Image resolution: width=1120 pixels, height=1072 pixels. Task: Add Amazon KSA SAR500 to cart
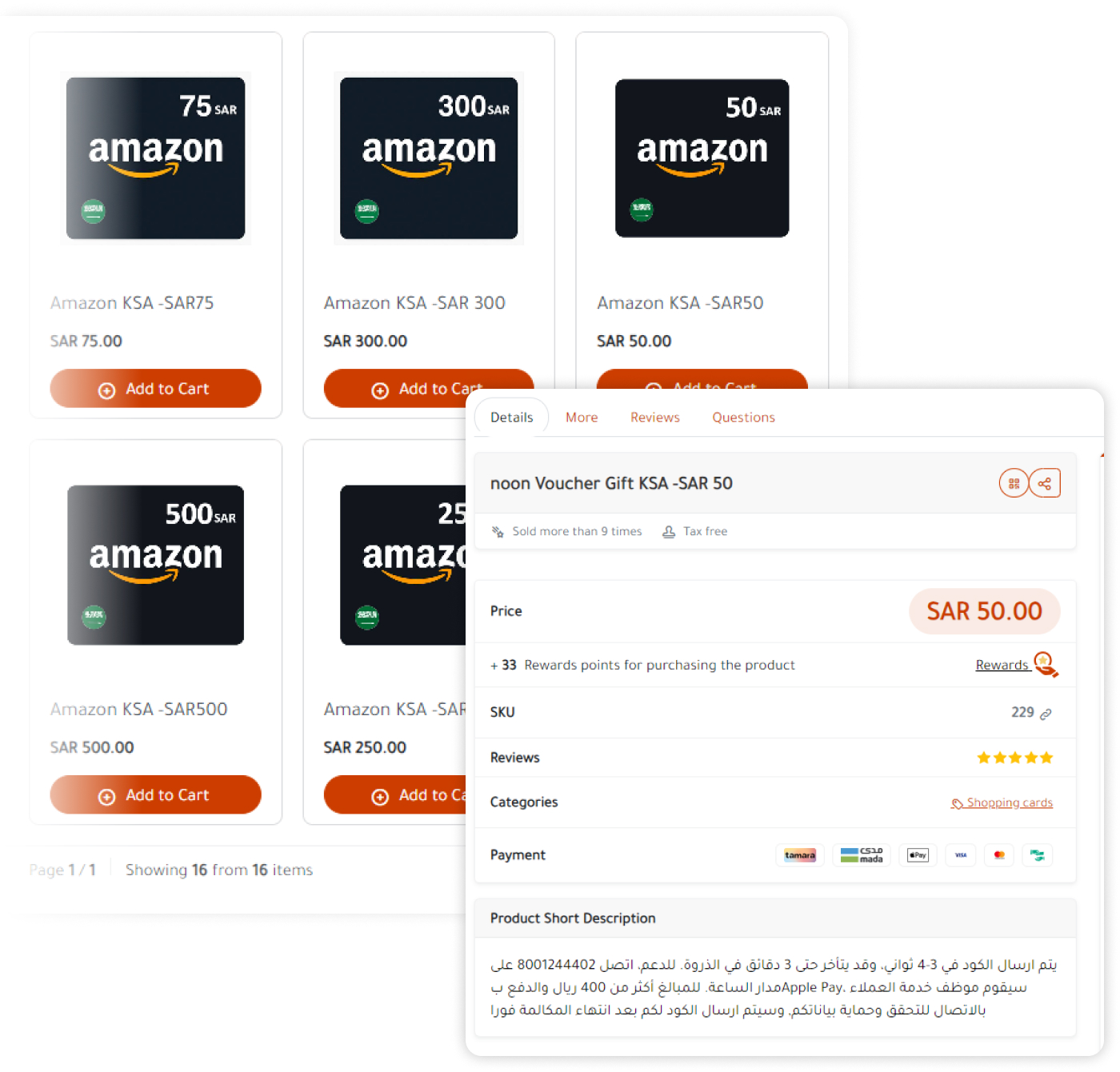(x=155, y=795)
